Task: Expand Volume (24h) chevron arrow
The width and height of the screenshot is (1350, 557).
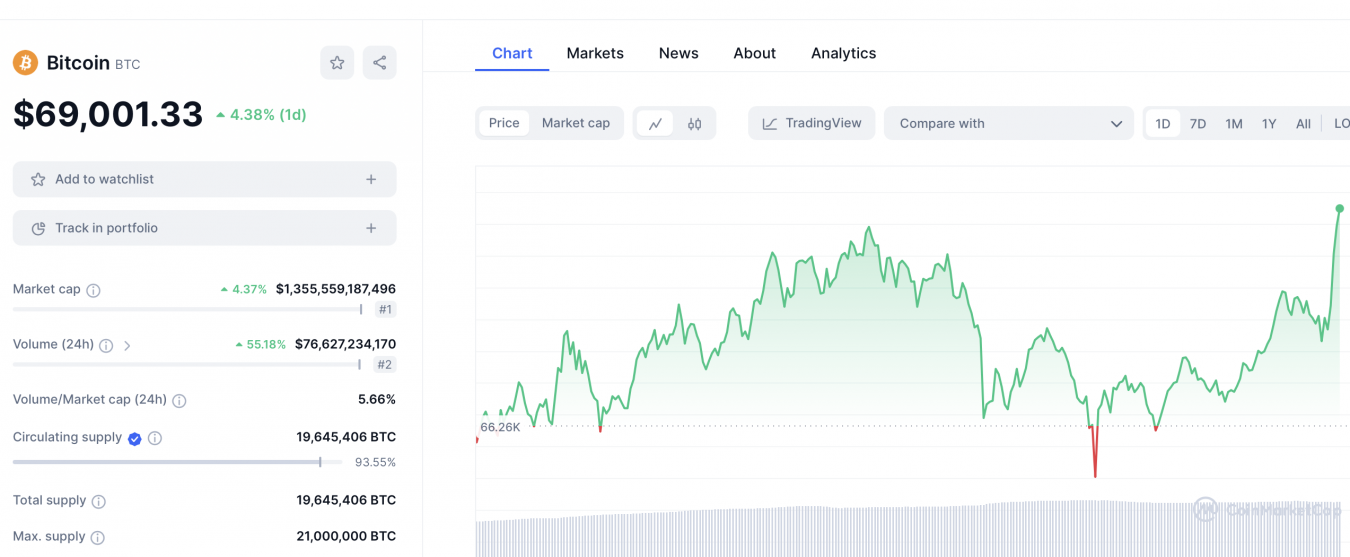Action: click(127, 345)
